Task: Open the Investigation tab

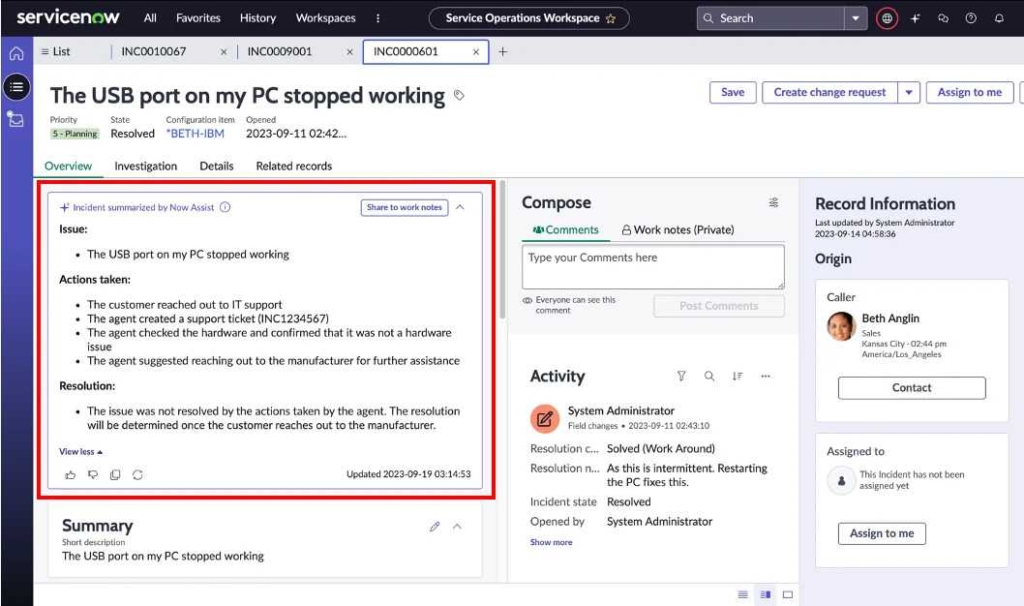Action: coord(146,166)
